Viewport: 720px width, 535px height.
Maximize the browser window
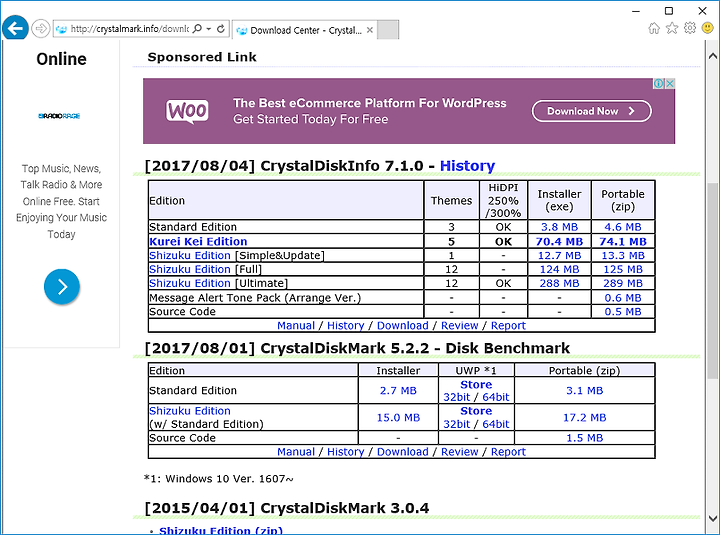[x=669, y=11]
